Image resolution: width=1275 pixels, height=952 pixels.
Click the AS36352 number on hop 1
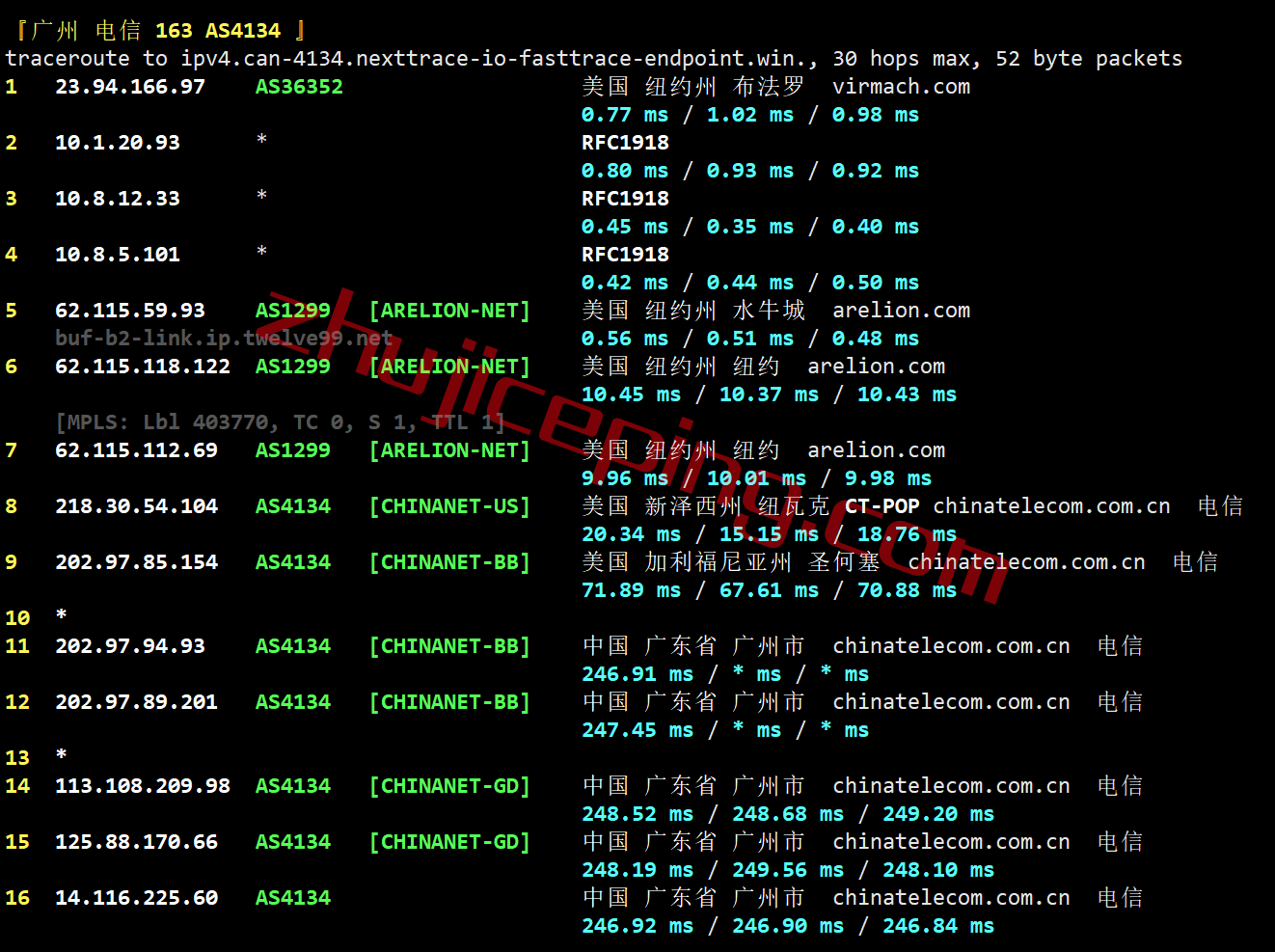coord(299,87)
